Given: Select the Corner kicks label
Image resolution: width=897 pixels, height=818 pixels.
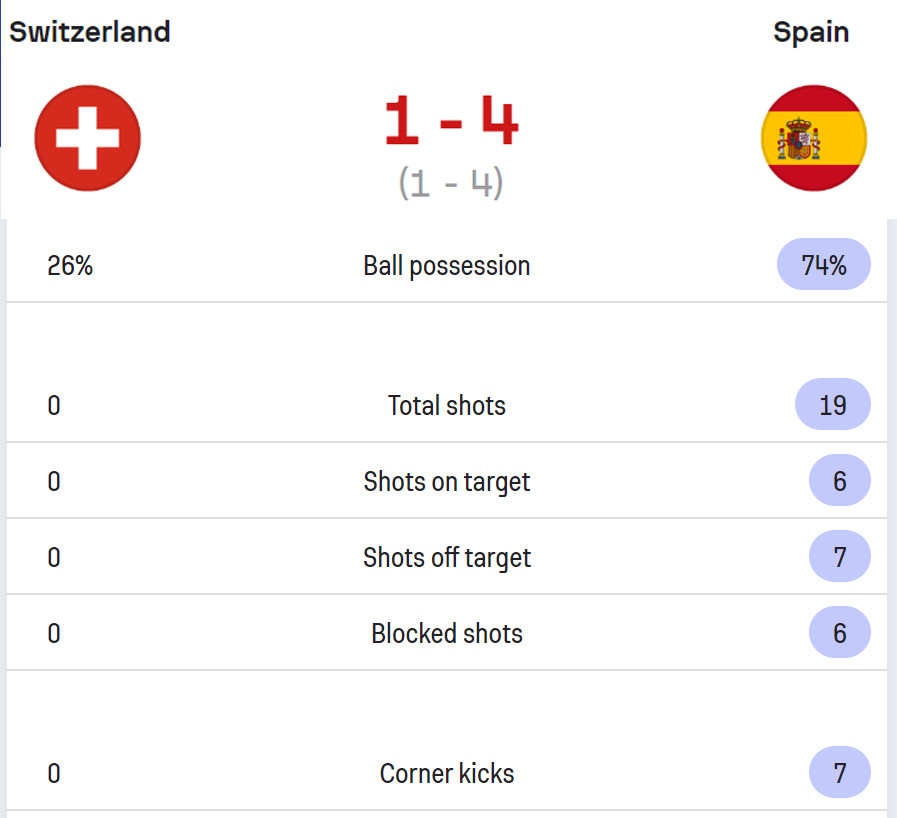Looking at the screenshot, I should pyautogui.click(x=447, y=774).
